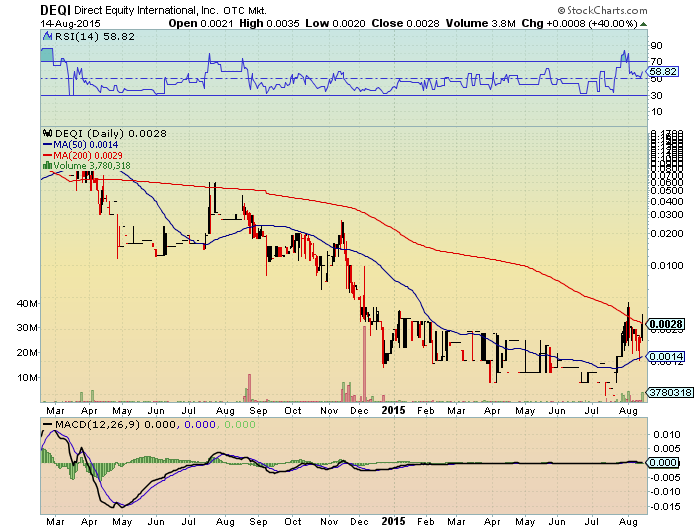The width and height of the screenshot is (700, 530).
Task: Click the Volume 3,780,318 legend text
Action: [x=92, y=166]
